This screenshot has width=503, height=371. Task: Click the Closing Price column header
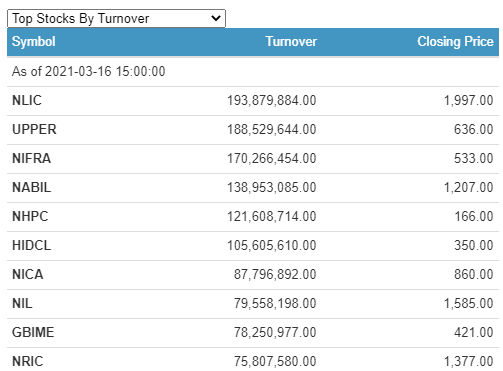455,42
